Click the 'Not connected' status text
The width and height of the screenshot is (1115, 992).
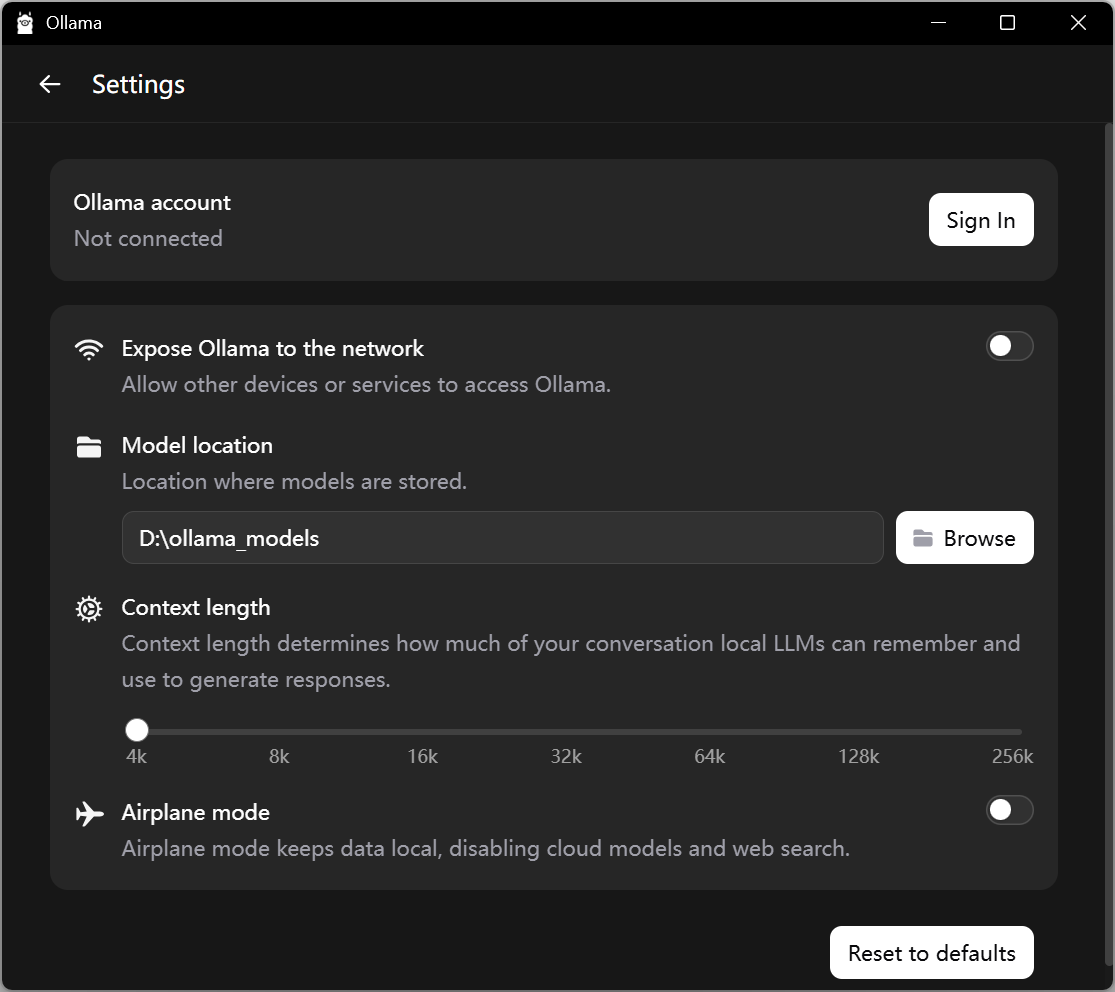[148, 238]
